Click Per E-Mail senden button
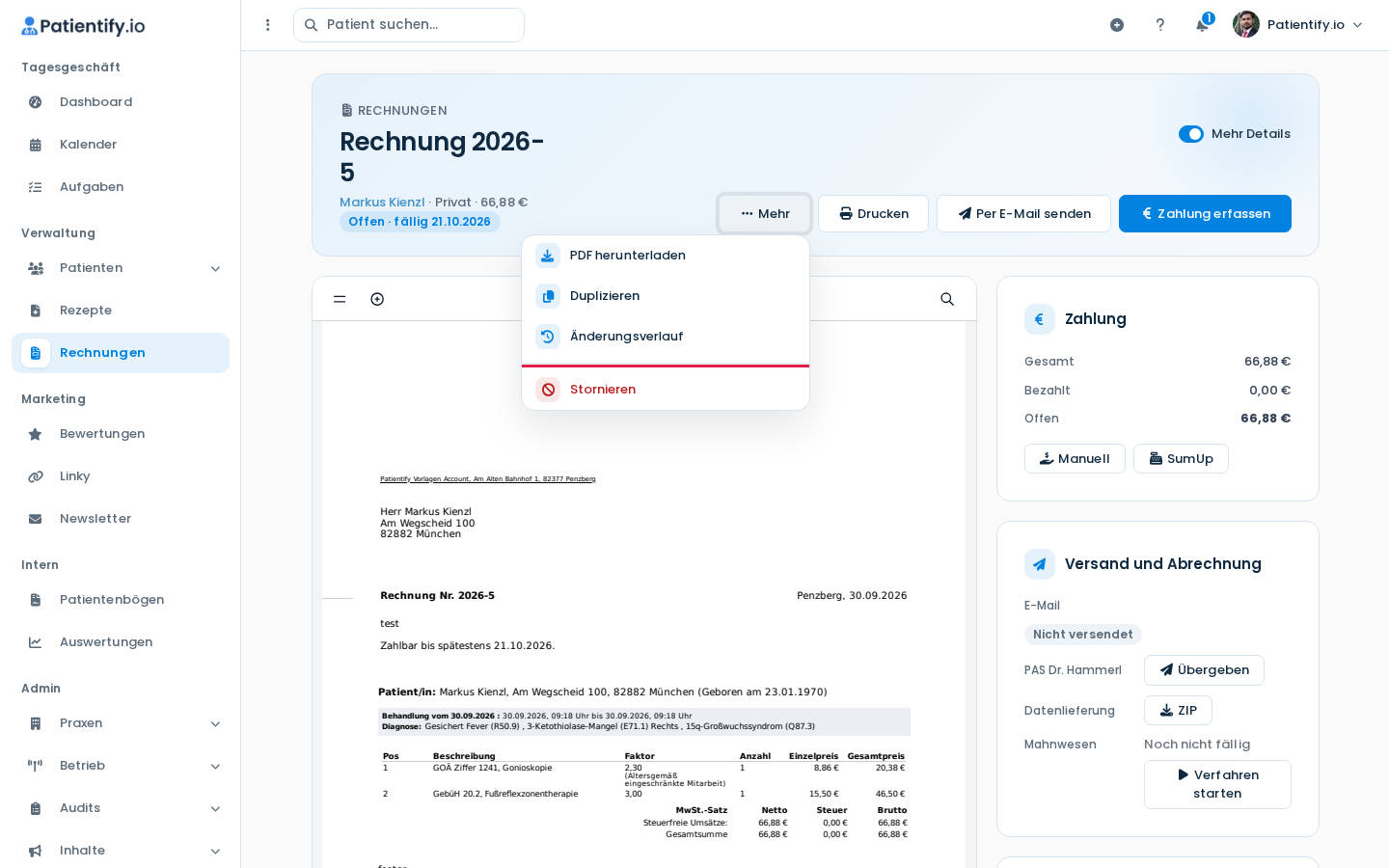Viewport: 1389px width, 868px height. pos(1023,214)
